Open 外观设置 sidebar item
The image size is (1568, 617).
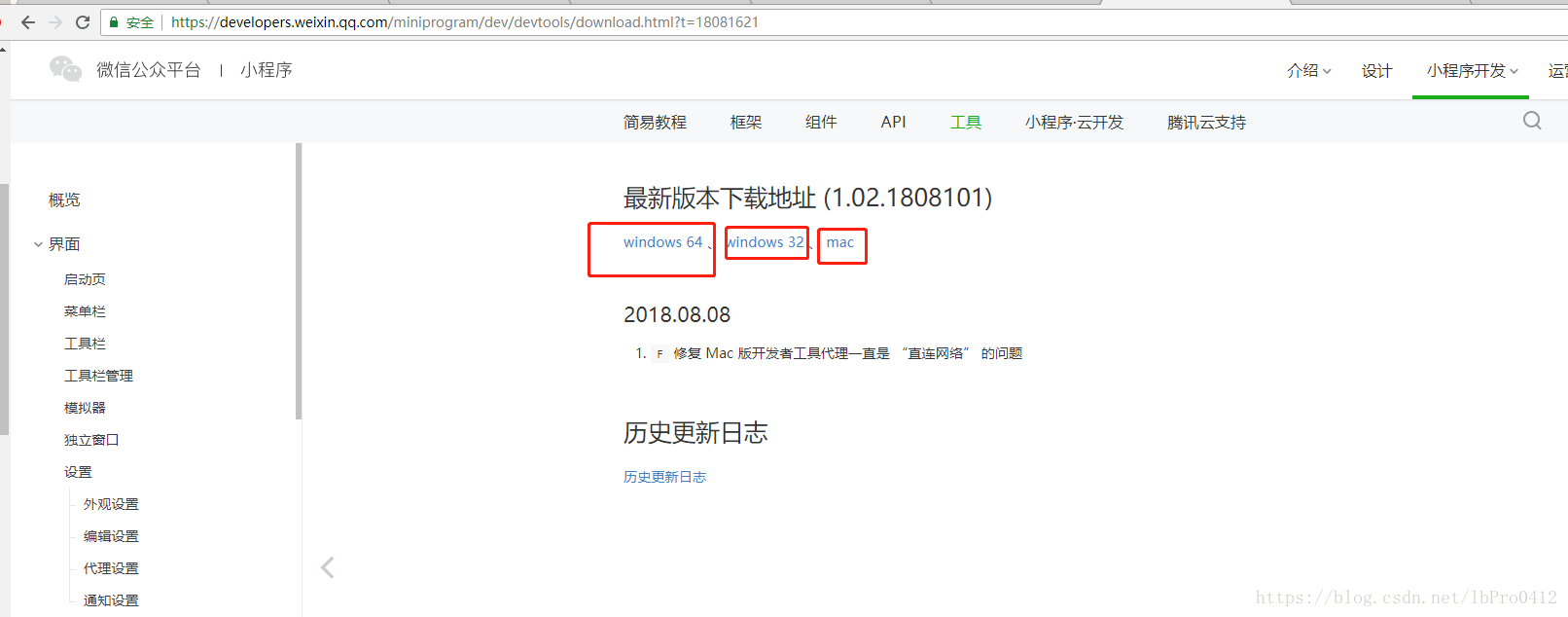(111, 504)
